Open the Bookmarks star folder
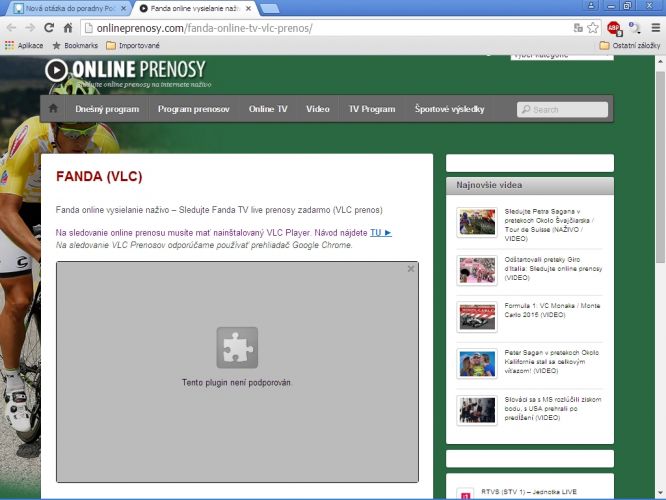This screenshot has width=666, height=500. coord(75,45)
